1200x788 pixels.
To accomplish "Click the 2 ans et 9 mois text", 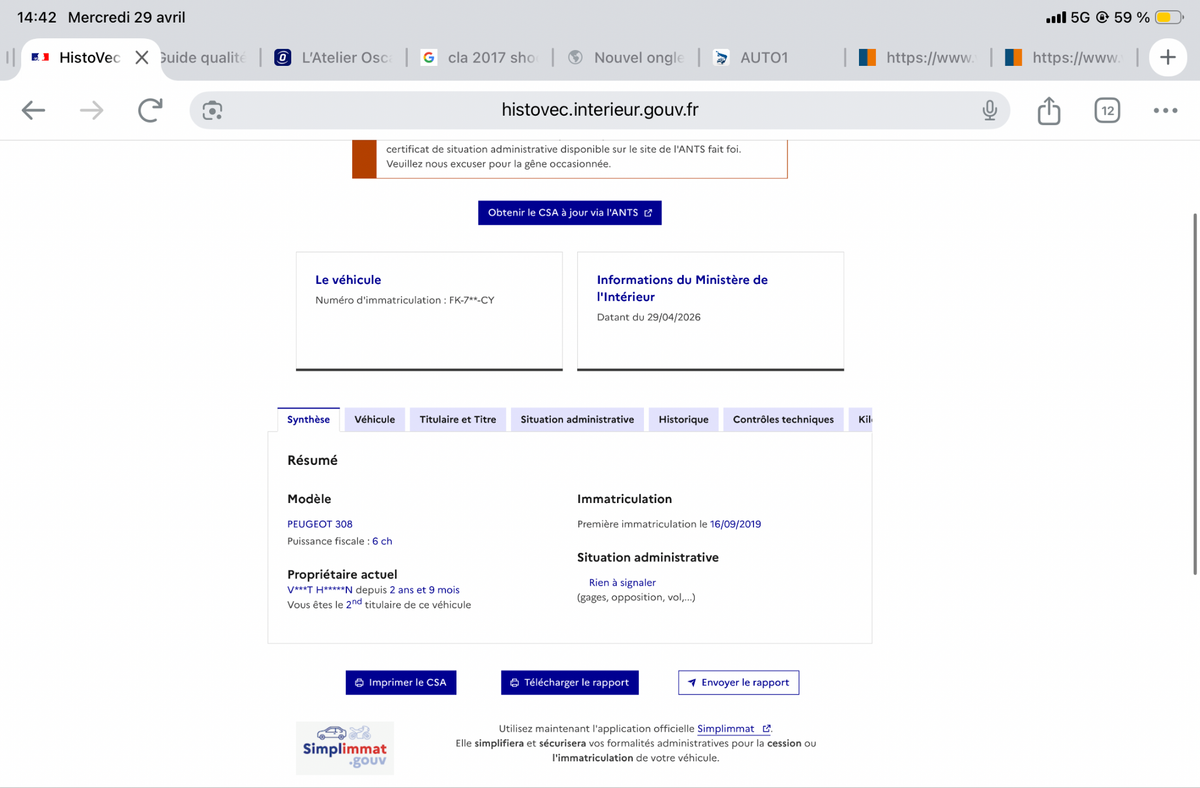I will pyautogui.click(x=425, y=590).
